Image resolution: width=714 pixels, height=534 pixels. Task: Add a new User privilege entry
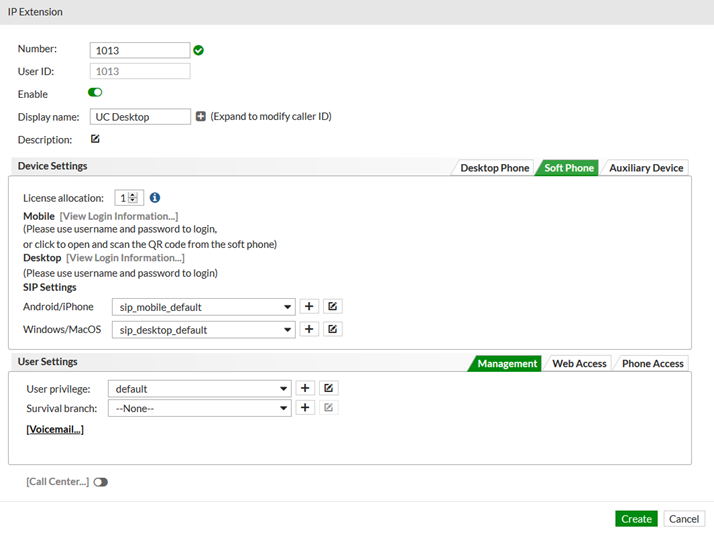(x=306, y=388)
